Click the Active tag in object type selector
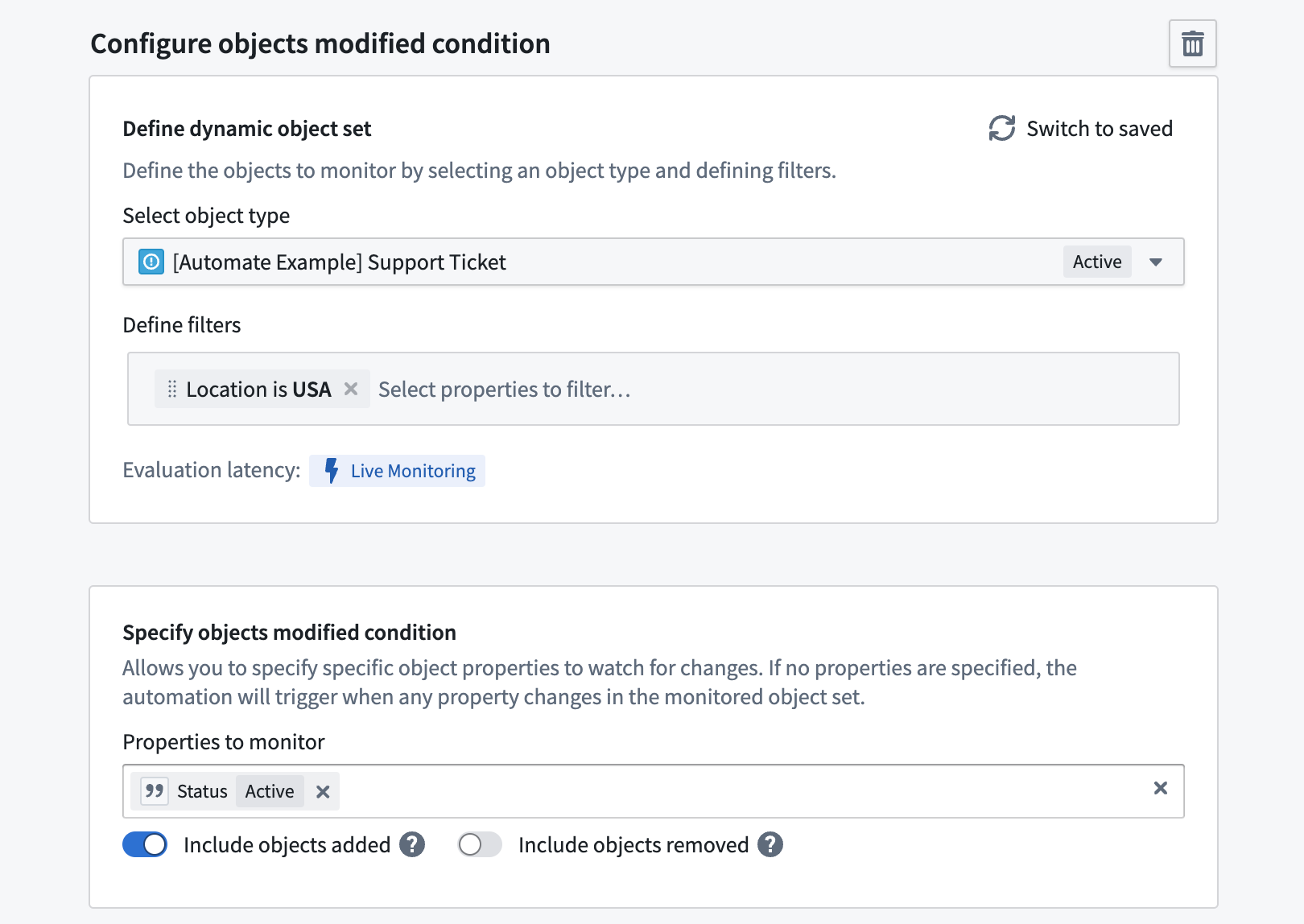This screenshot has height=924, width=1304. point(1097,262)
